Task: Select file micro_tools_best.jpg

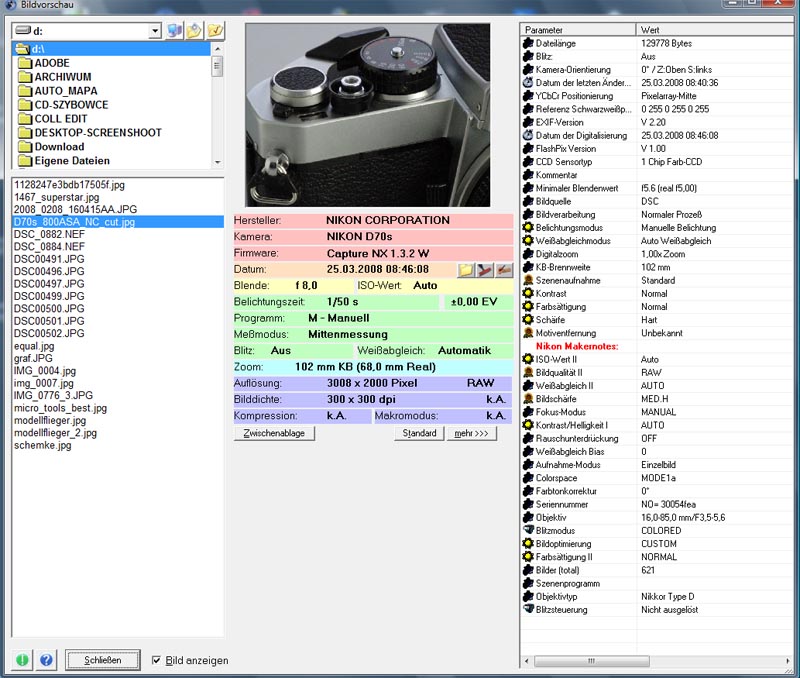Action: point(61,408)
